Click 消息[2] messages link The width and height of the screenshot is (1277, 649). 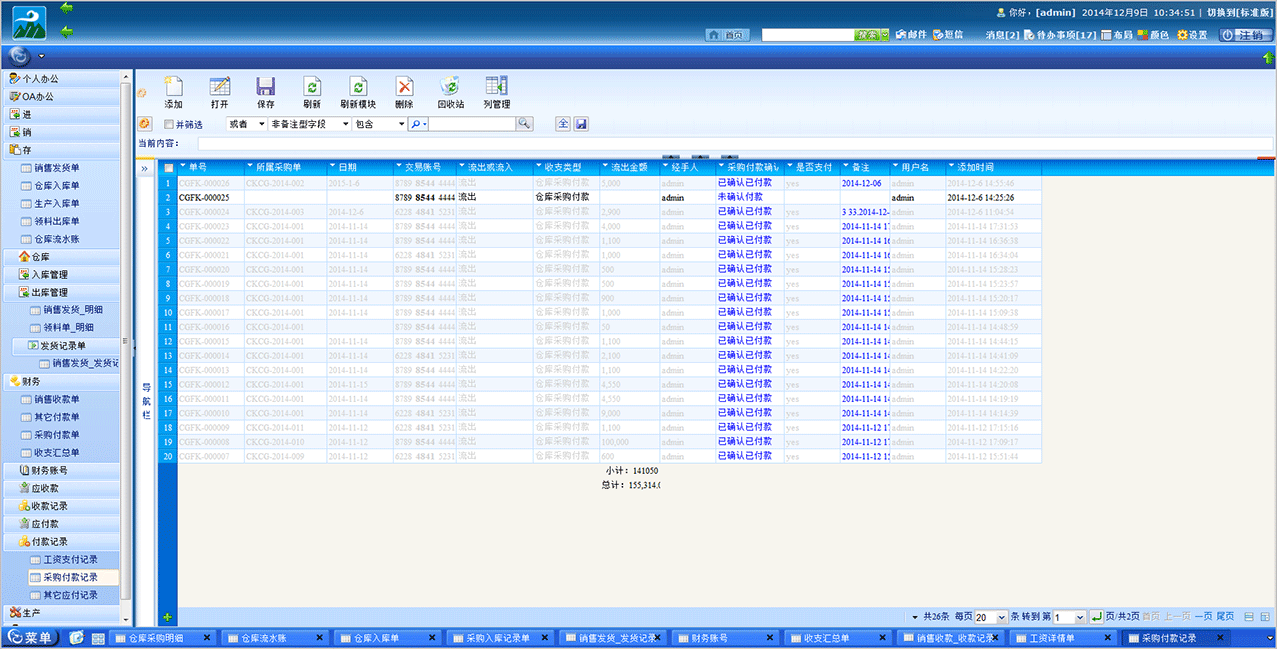coord(1003,35)
